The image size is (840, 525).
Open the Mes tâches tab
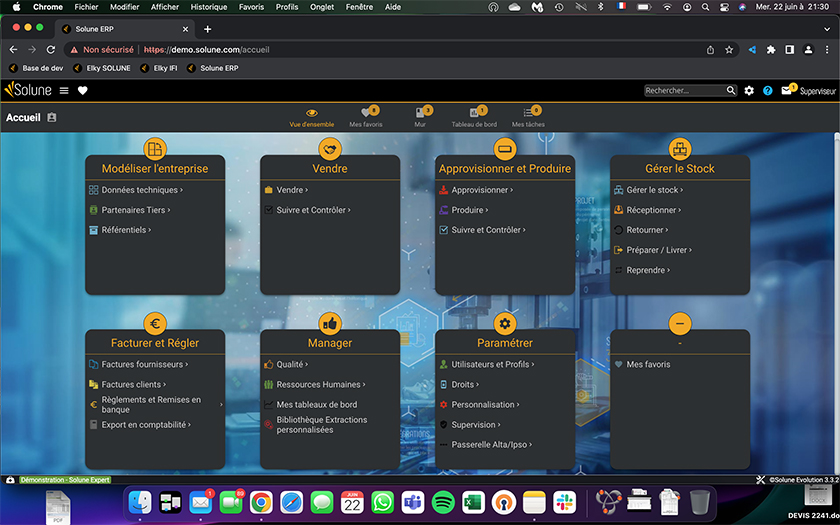pos(528,117)
